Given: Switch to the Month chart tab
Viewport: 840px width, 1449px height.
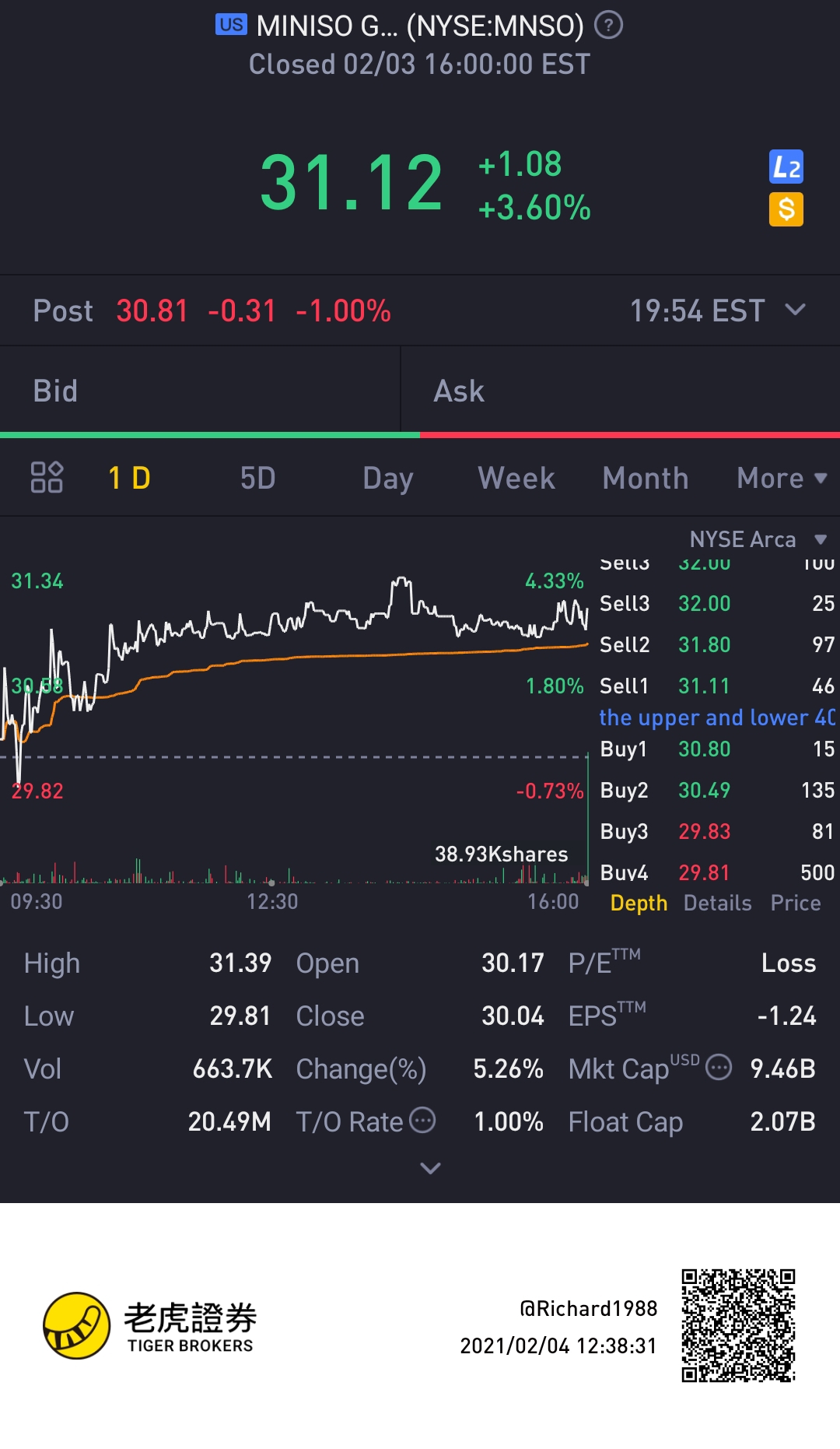Looking at the screenshot, I should (646, 478).
